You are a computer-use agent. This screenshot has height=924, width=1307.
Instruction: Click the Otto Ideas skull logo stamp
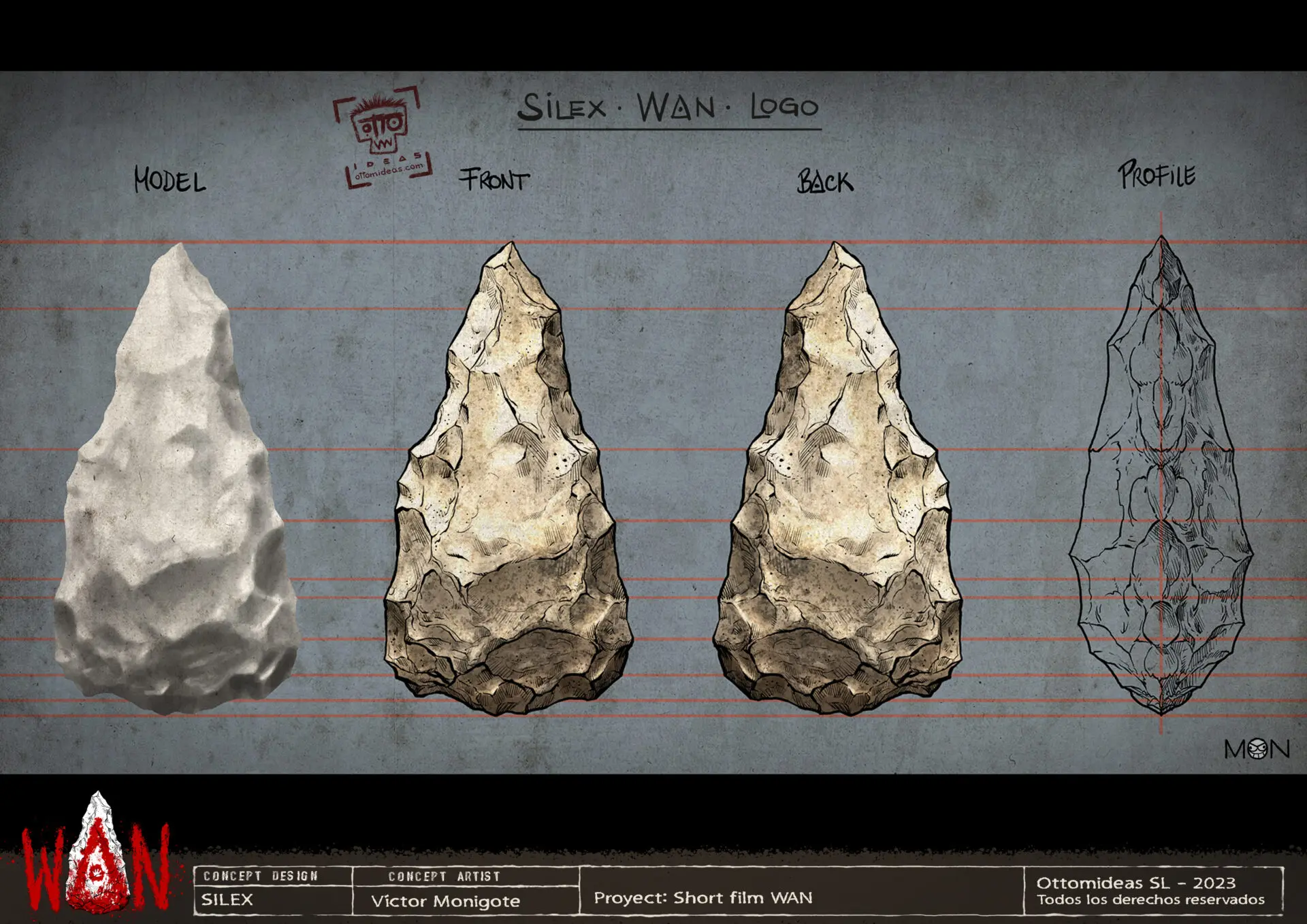point(383,136)
